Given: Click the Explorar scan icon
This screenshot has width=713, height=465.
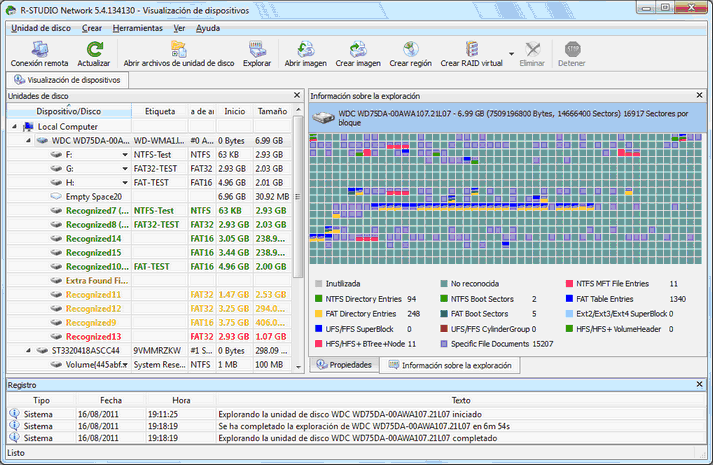Looking at the screenshot, I should 257,49.
